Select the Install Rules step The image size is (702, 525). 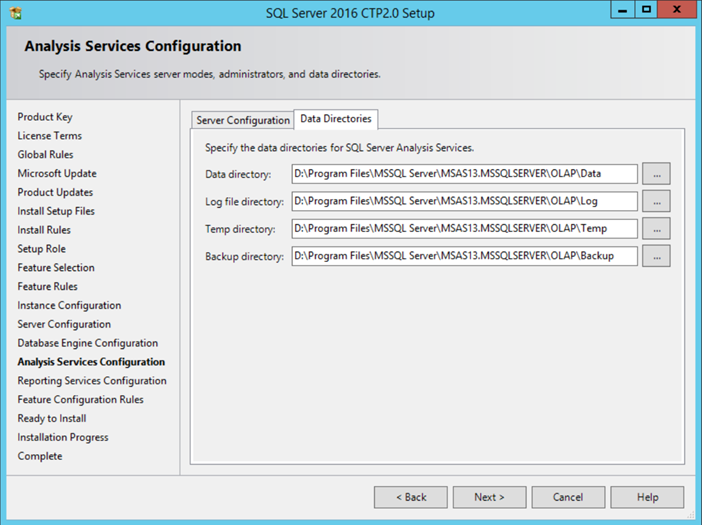click(x=44, y=230)
